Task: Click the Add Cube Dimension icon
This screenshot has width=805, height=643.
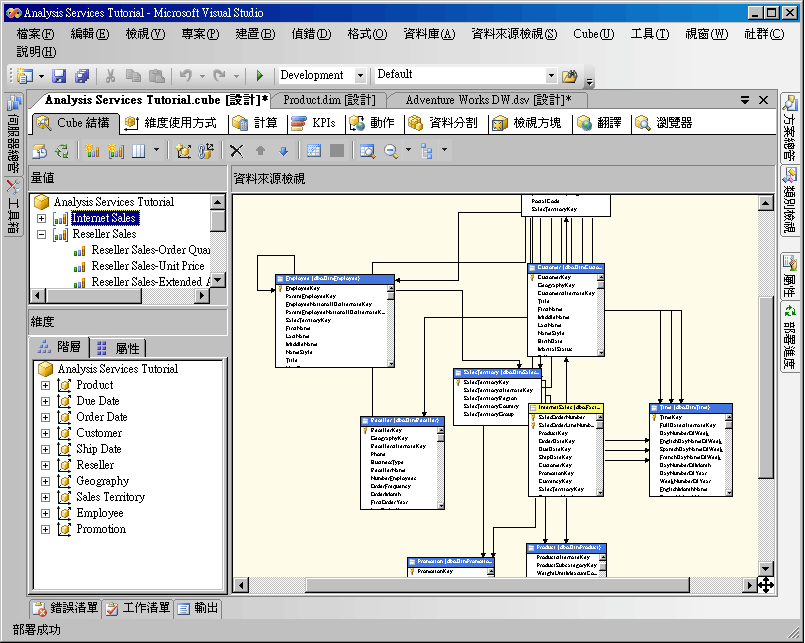Action: click(183, 151)
